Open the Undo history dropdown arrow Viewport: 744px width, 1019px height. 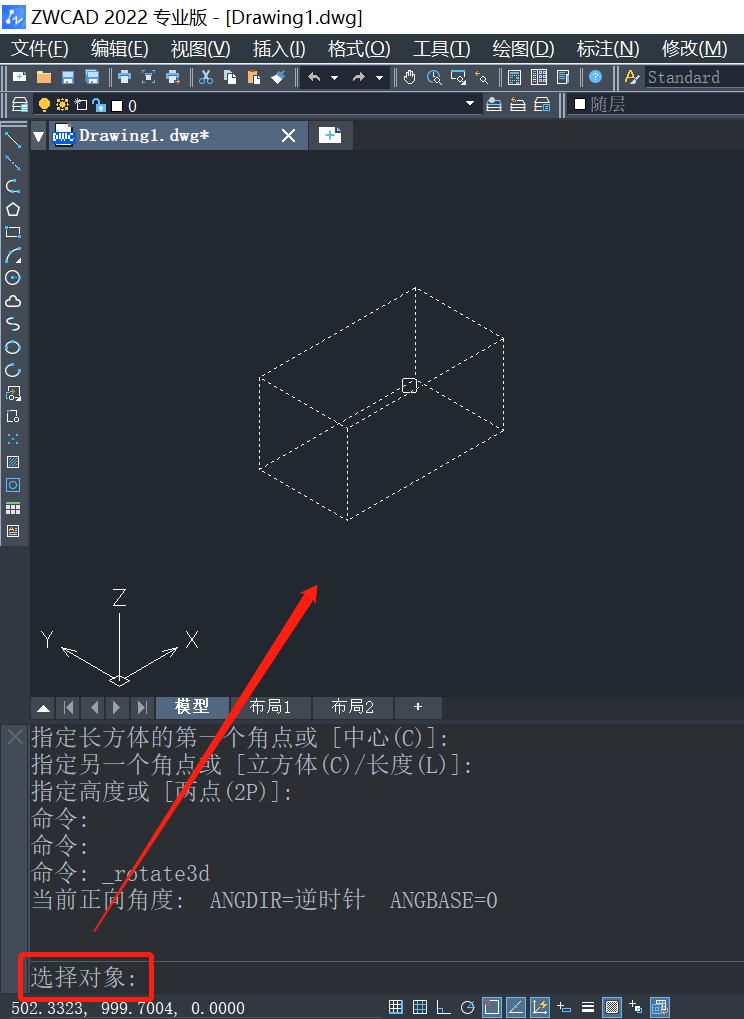(335, 77)
